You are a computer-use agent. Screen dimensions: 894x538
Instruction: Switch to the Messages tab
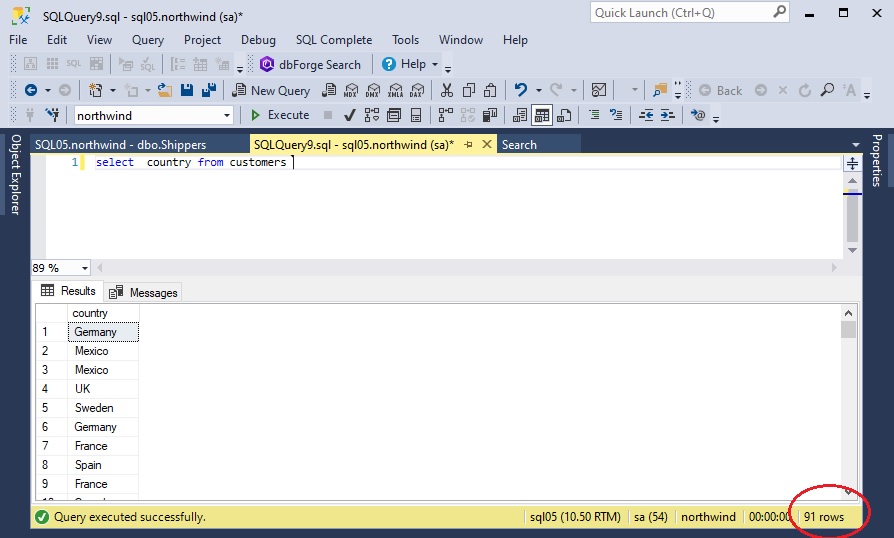pyautogui.click(x=144, y=292)
